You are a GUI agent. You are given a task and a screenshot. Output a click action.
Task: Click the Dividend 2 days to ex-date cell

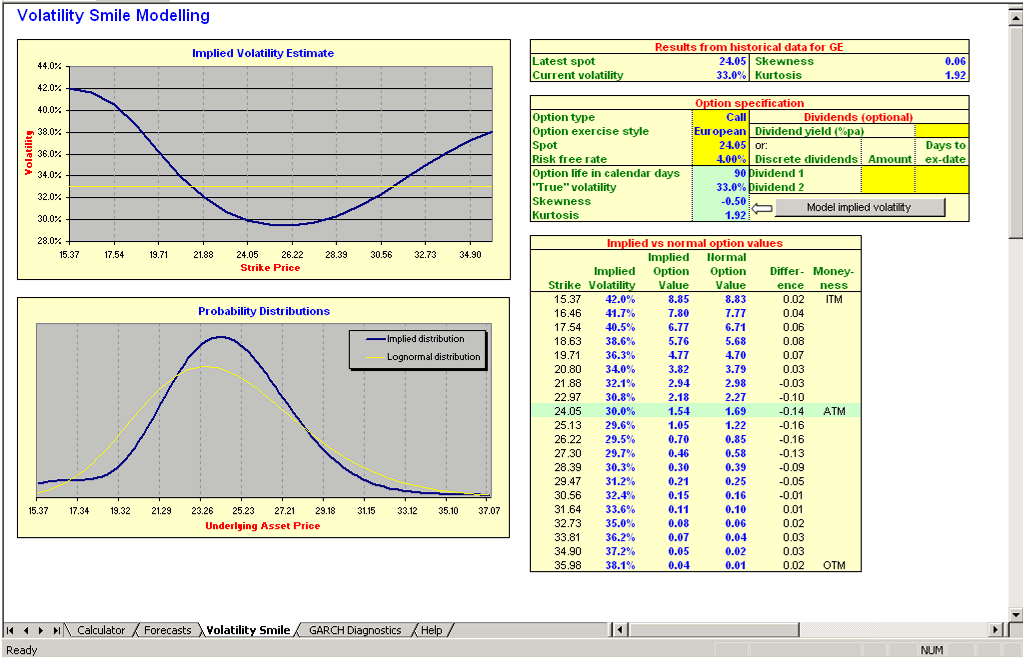(x=942, y=187)
